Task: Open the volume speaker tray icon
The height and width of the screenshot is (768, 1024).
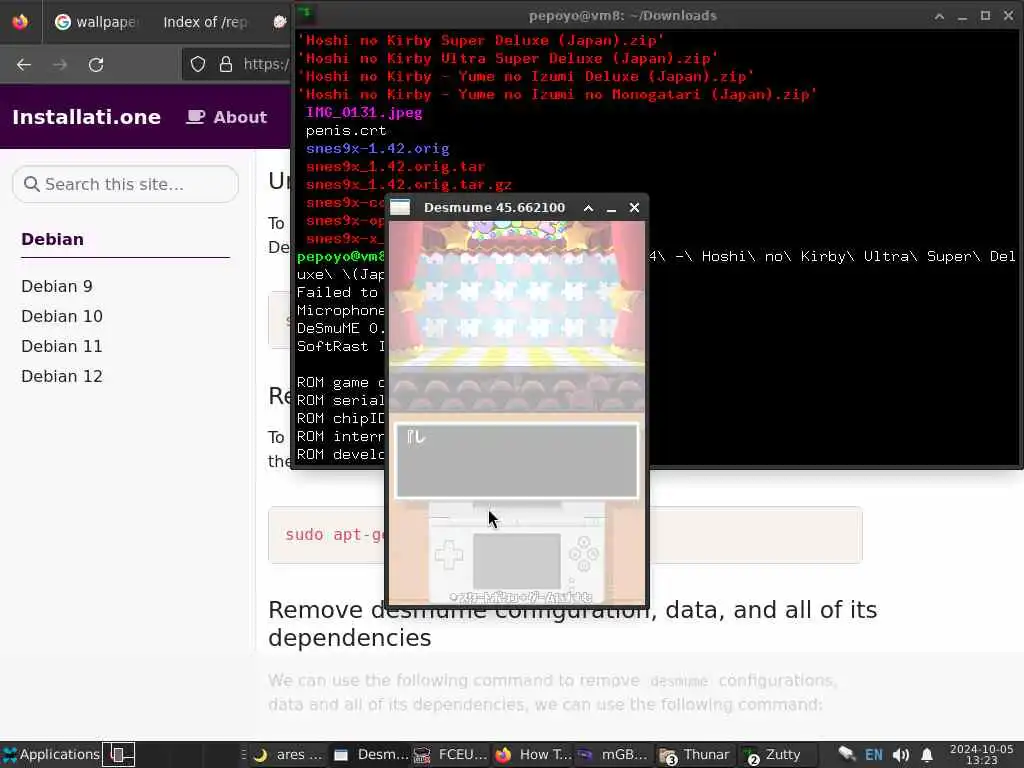Action: [901, 755]
